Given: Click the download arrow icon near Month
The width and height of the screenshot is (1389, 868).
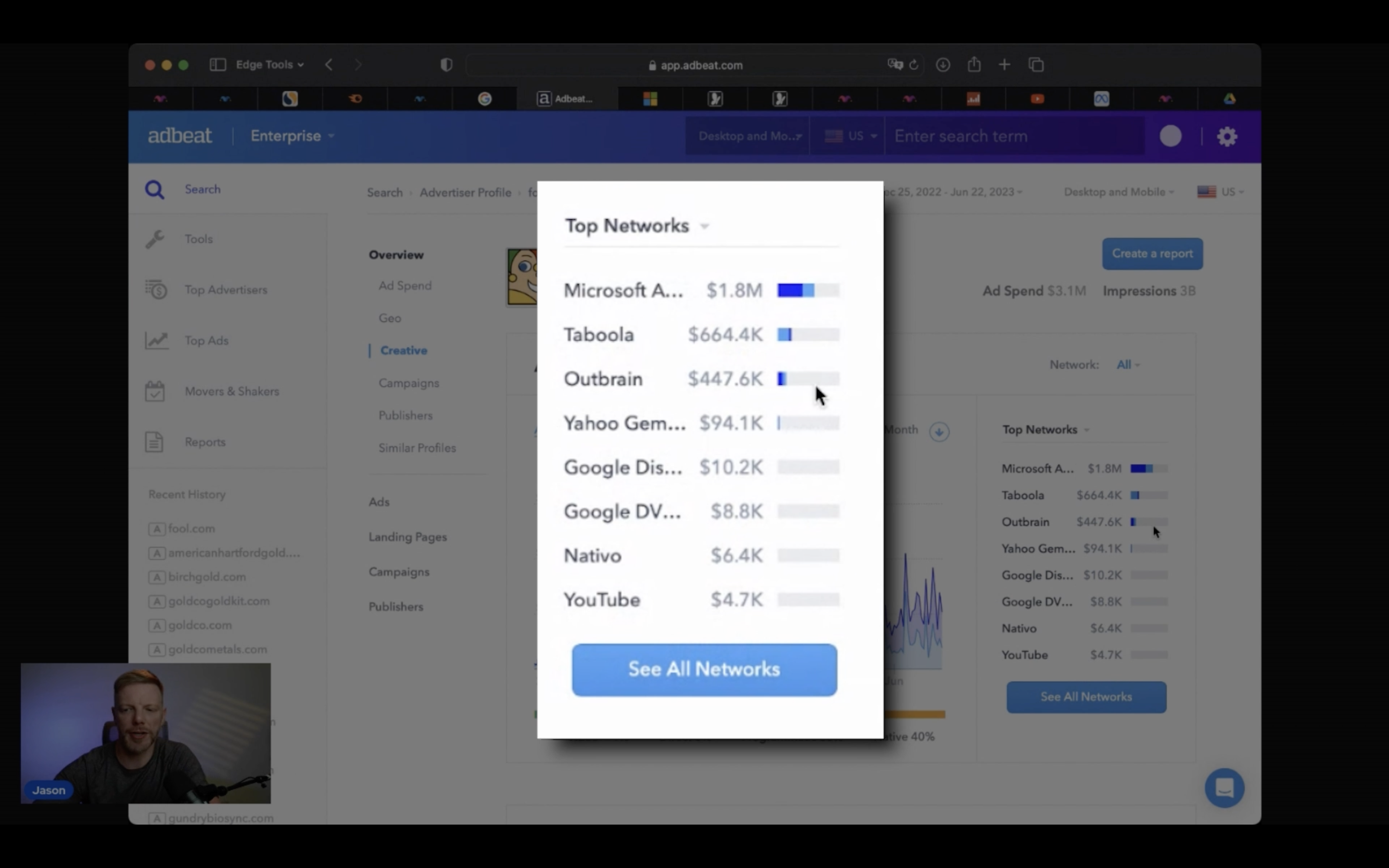Looking at the screenshot, I should [x=939, y=432].
